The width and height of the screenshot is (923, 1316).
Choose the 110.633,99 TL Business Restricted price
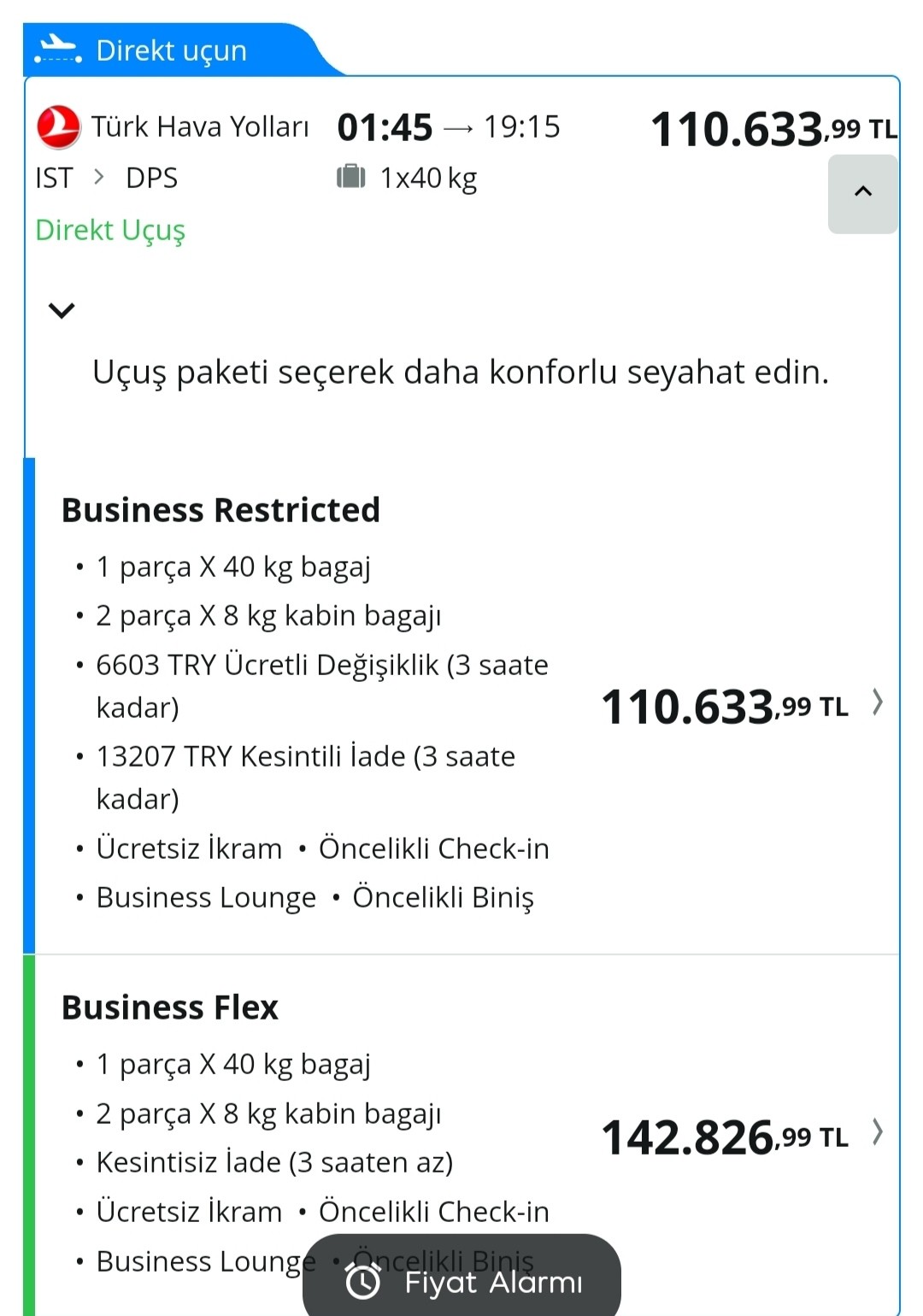click(x=725, y=707)
